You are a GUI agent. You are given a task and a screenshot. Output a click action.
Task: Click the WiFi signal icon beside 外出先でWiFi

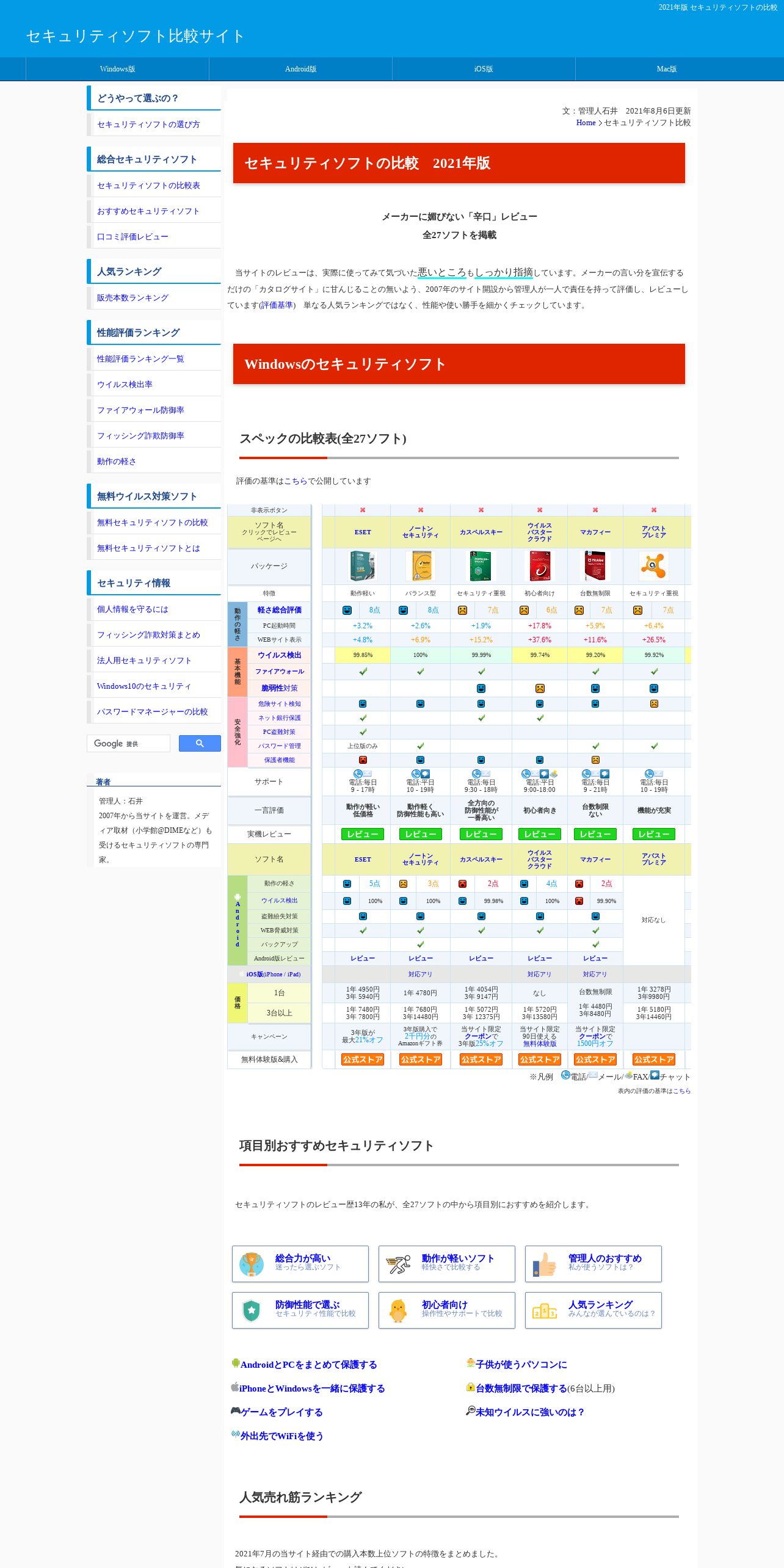point(236,1434)
